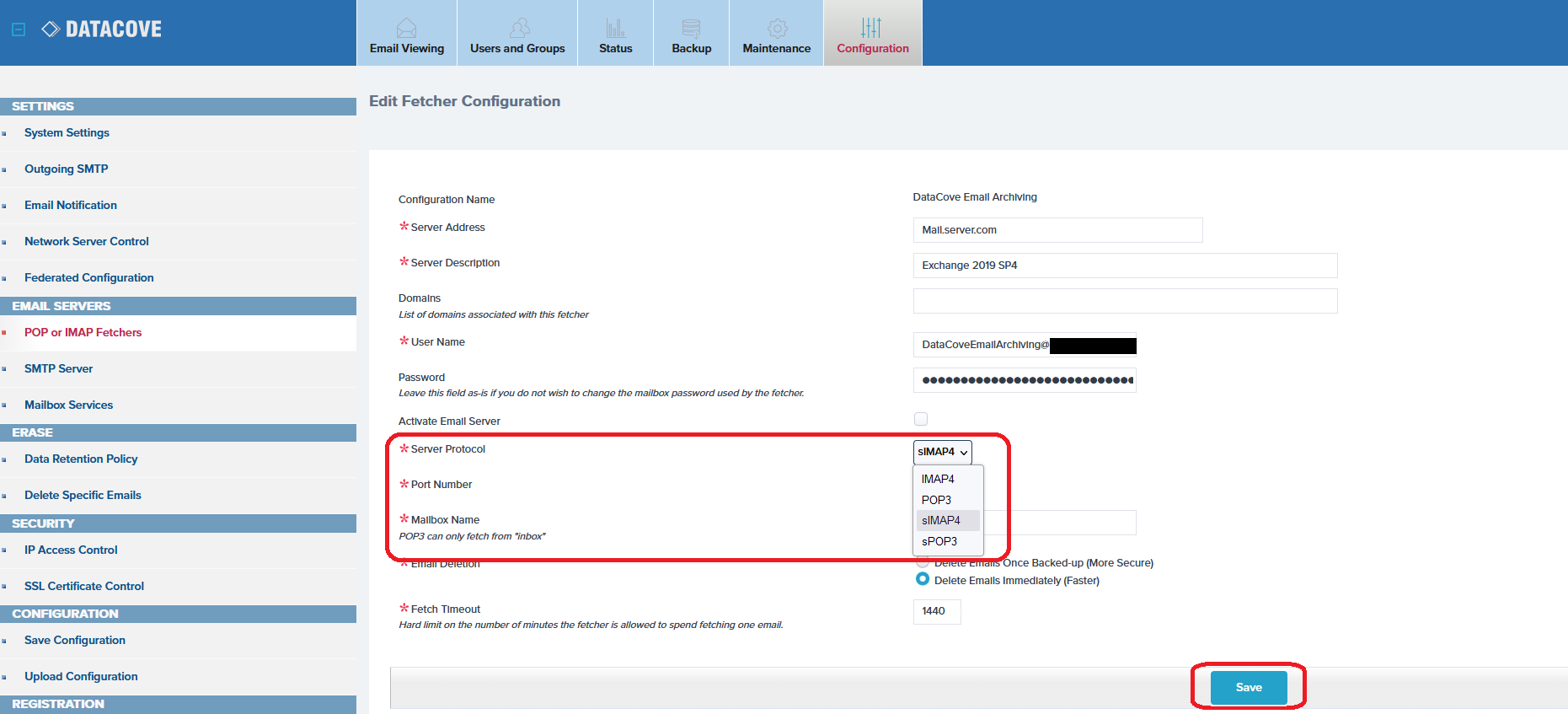Go to Mailbox Services
The height and width of the screenshot is (714, 1568).
pyautogui.click(x=69, y=405)
